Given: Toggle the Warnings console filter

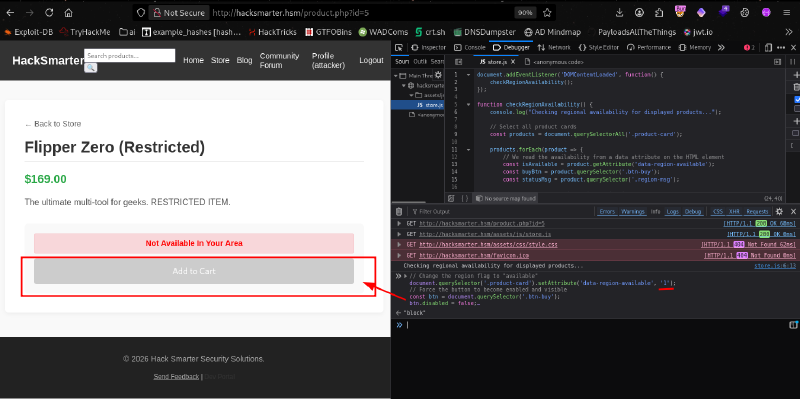Looking at the screenshot, I should [x=633, y=211].
